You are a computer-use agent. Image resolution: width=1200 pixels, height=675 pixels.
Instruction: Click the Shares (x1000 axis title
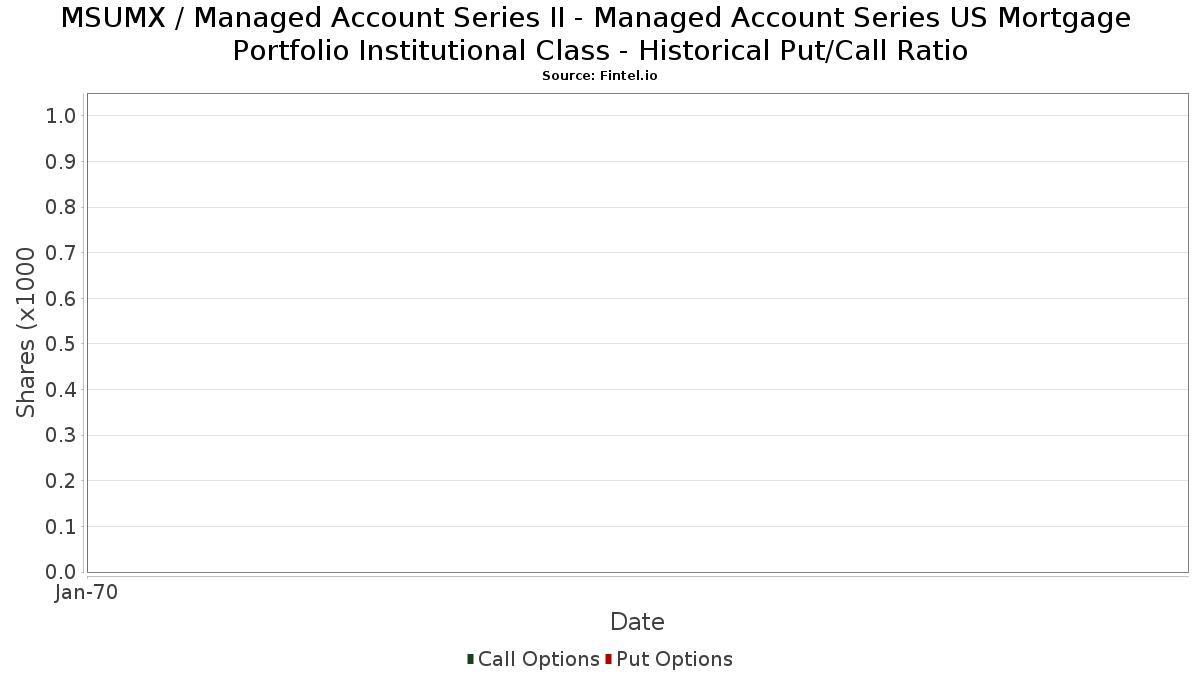pos(26,333)
